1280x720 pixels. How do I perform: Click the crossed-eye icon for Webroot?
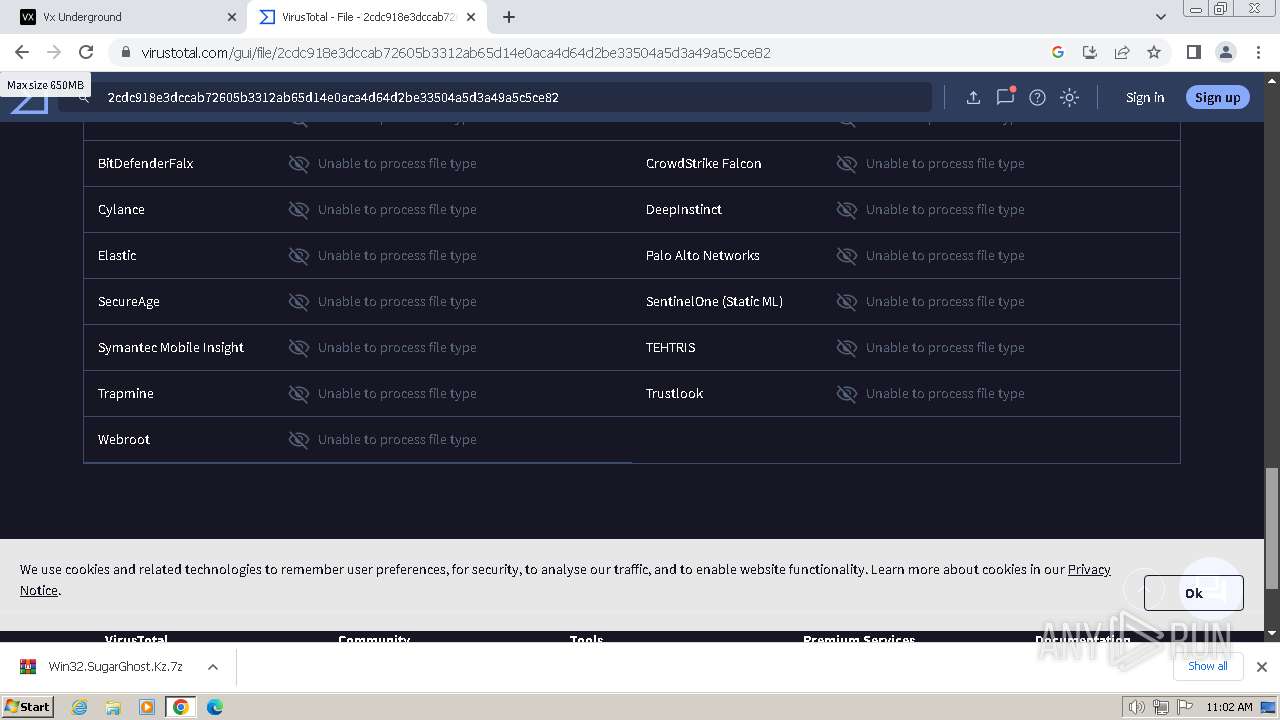[x=299, y=439]
